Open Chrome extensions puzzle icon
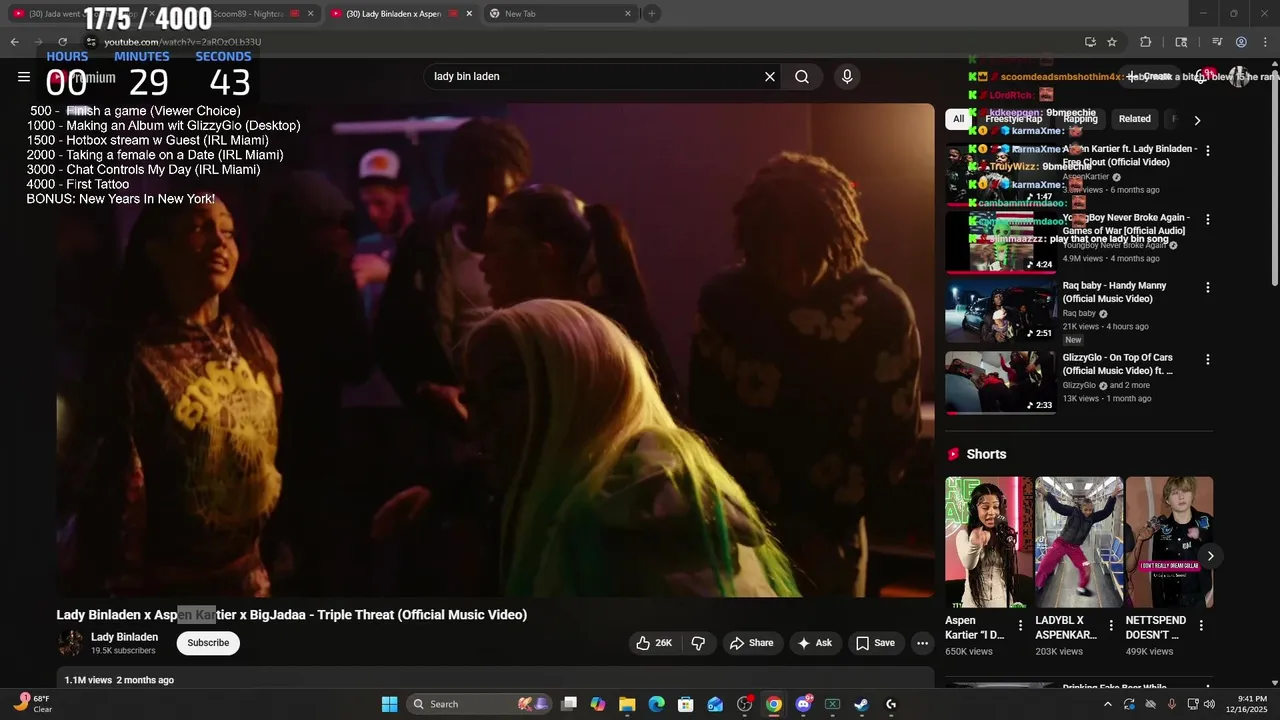 point(1146,42)
